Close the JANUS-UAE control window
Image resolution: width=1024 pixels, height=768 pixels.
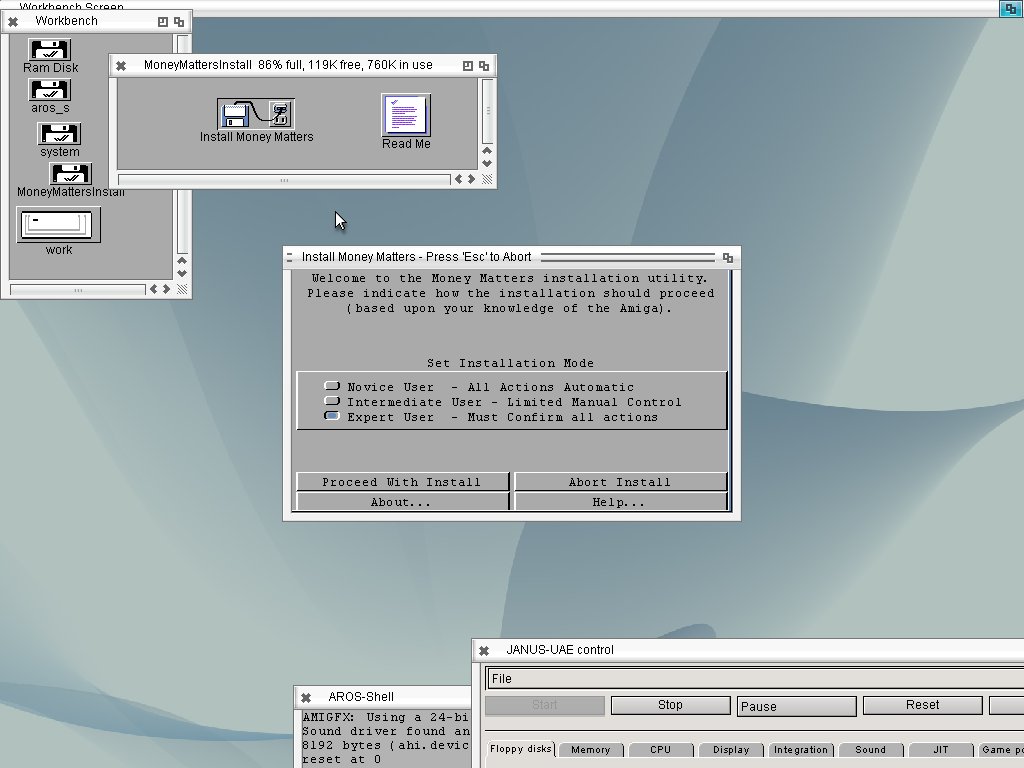click(484, 650)
